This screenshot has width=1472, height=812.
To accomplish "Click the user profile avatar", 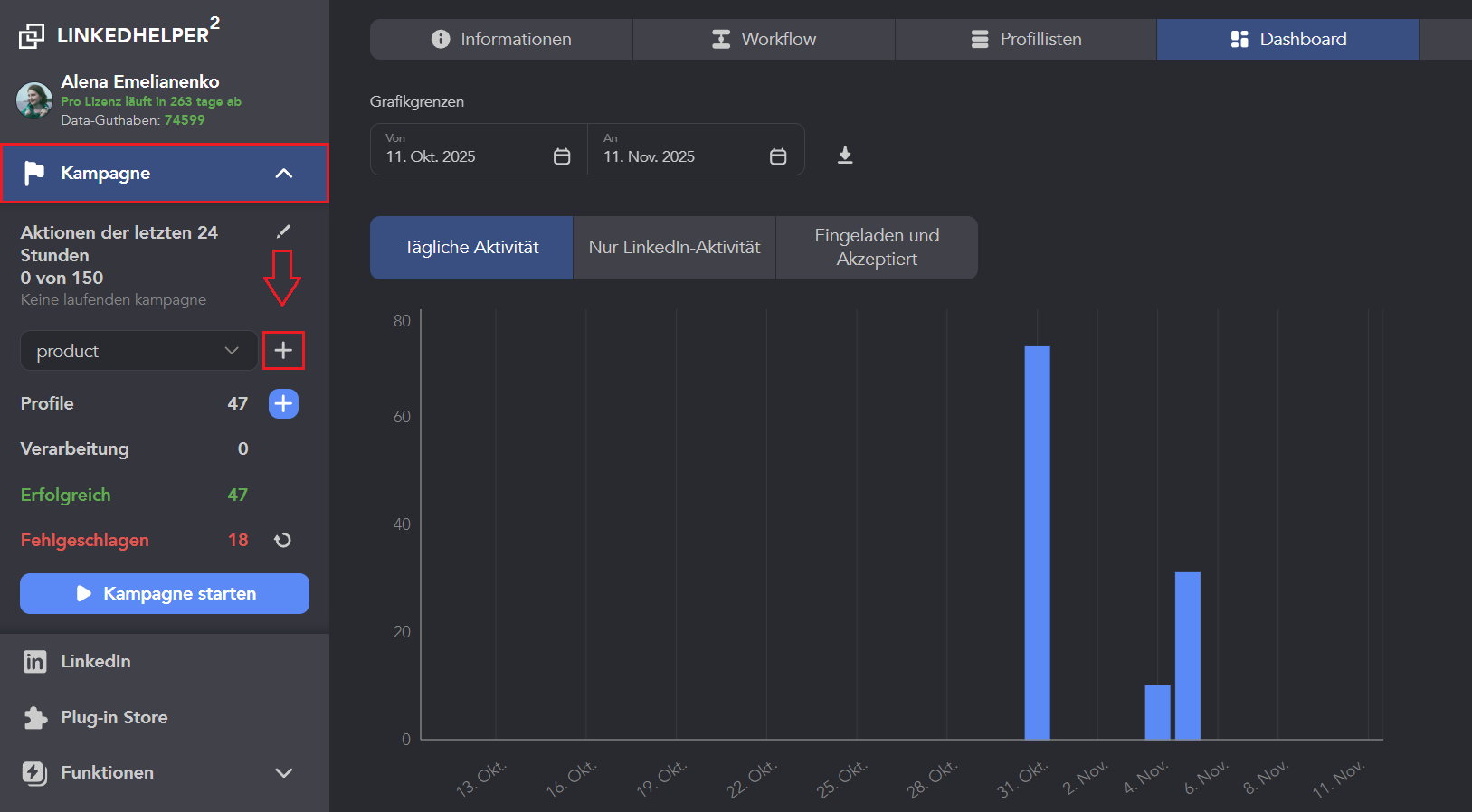I will (x=34, y=100).
